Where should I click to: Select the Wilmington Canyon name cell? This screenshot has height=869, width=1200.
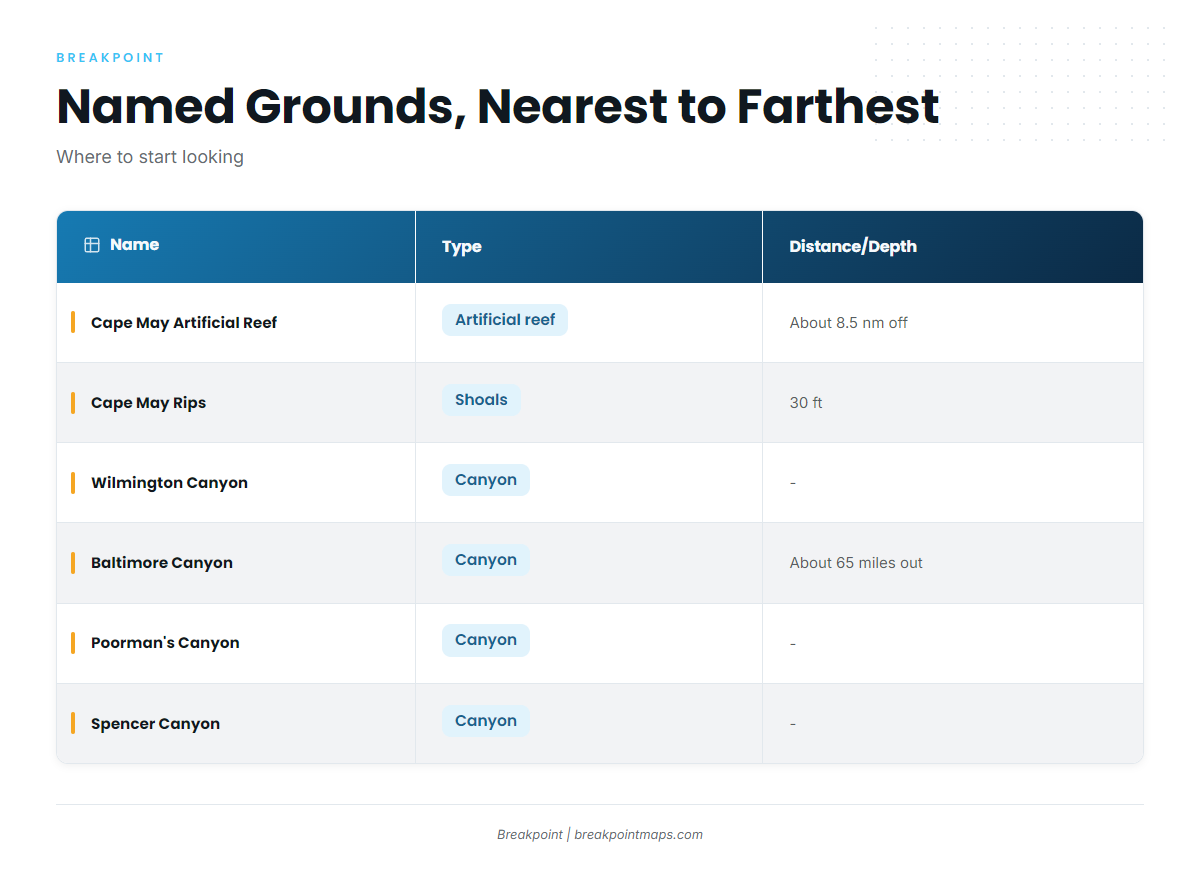236,483
